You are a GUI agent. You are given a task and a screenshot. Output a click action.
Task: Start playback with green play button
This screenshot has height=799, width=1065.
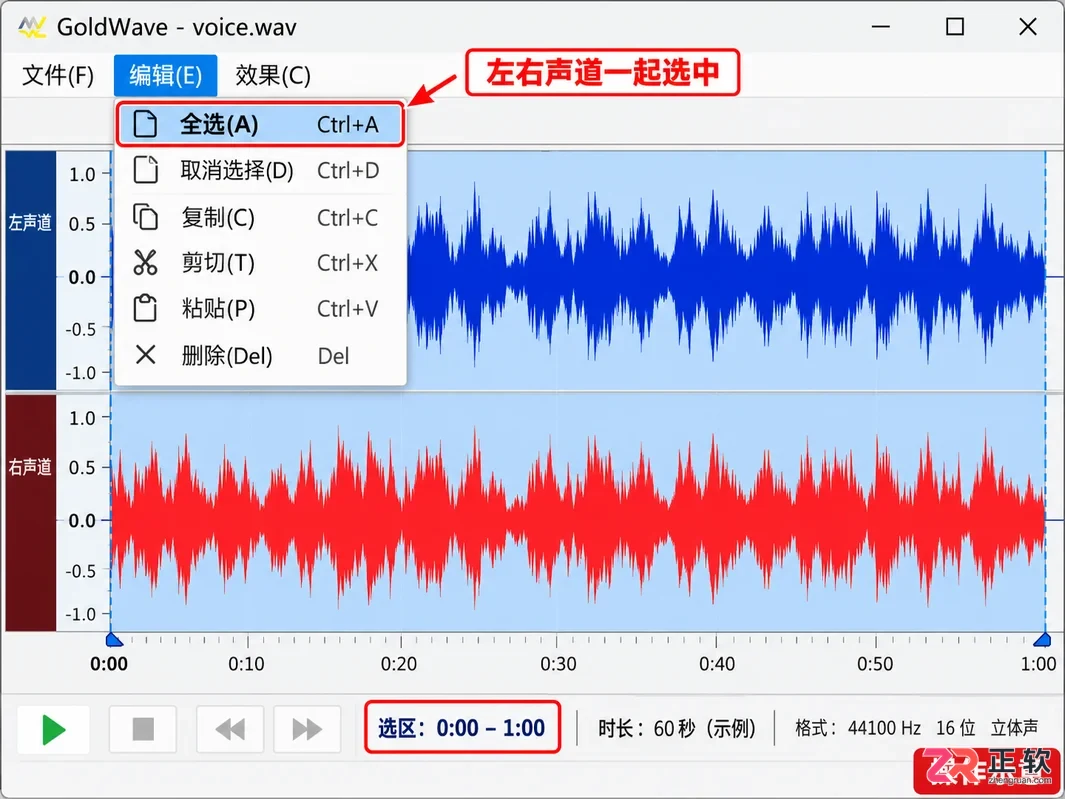[x=54, y=730]
